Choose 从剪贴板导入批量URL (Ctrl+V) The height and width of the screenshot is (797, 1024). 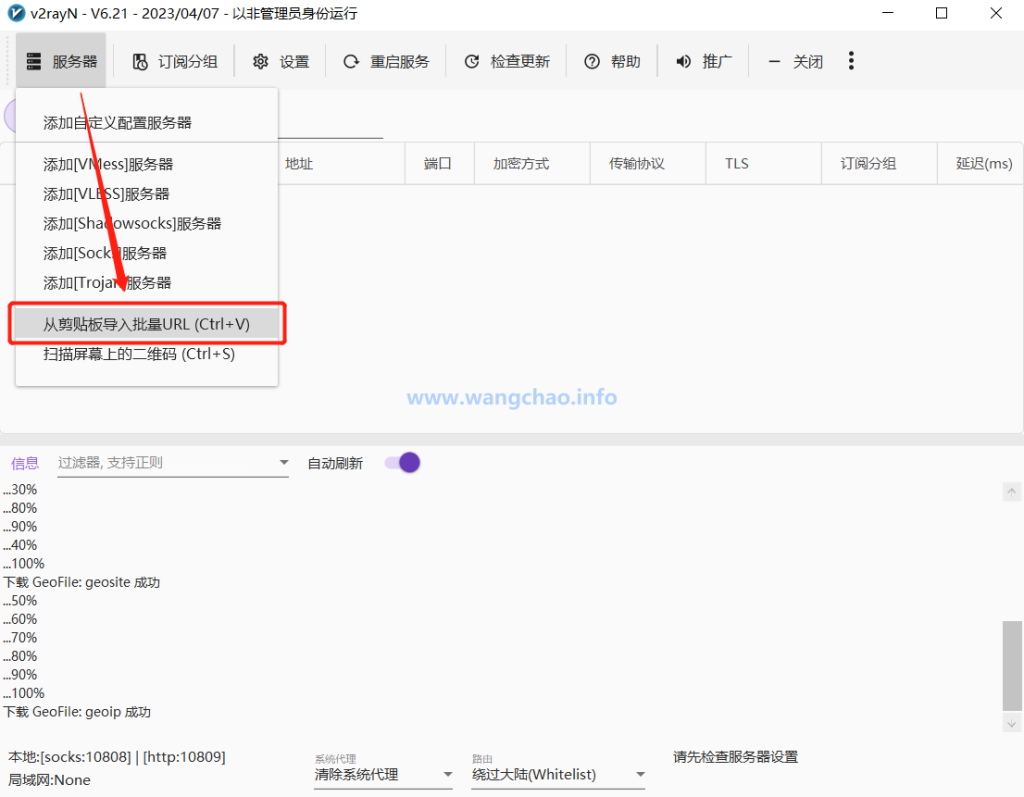[147, 324]
